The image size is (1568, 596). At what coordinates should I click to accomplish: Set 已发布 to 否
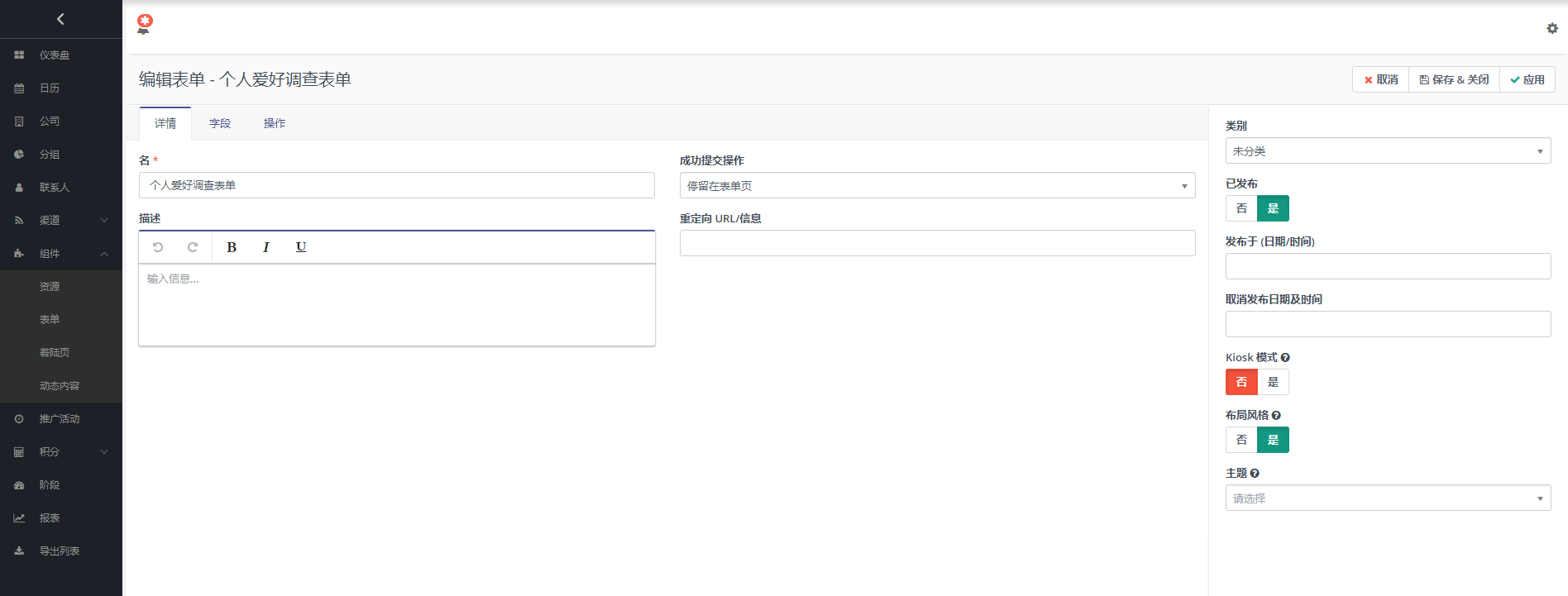(x=1241, y=208)
